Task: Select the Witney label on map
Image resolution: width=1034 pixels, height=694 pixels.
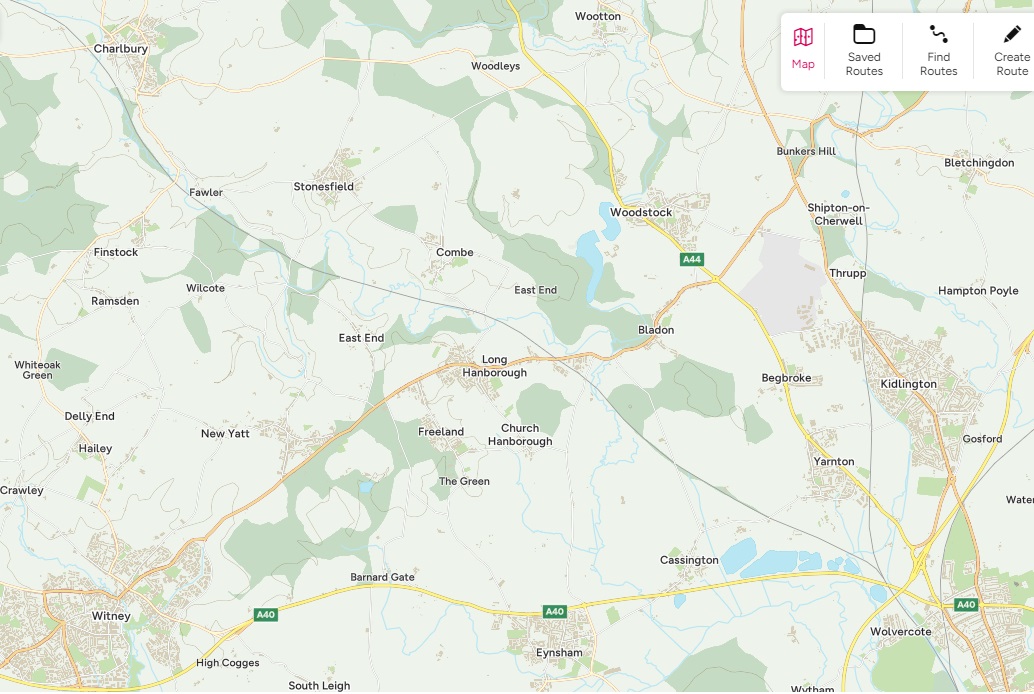Action: [x=111, y=616]
